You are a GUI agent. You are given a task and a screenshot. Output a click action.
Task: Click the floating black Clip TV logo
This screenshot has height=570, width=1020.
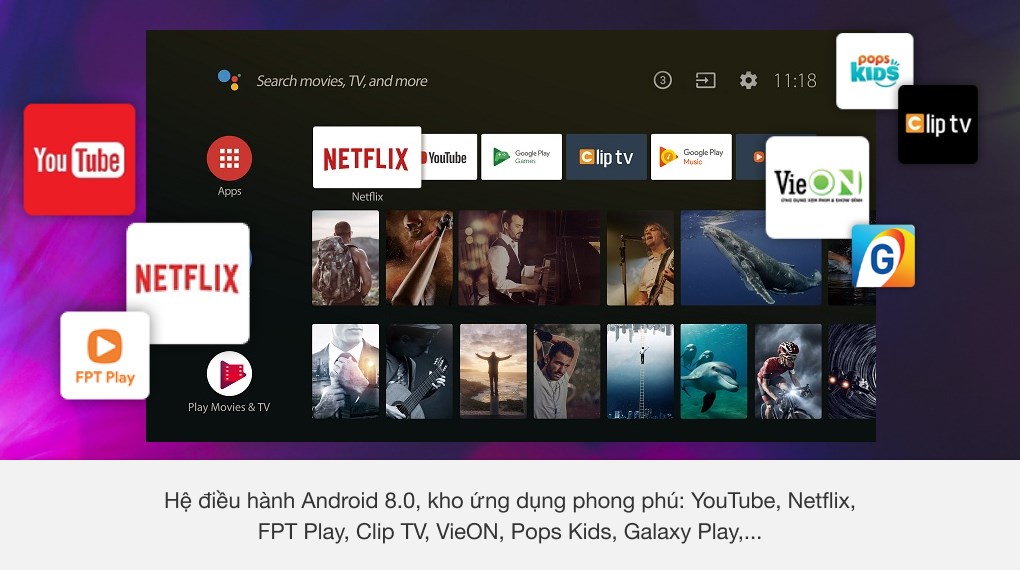(937, 124)
